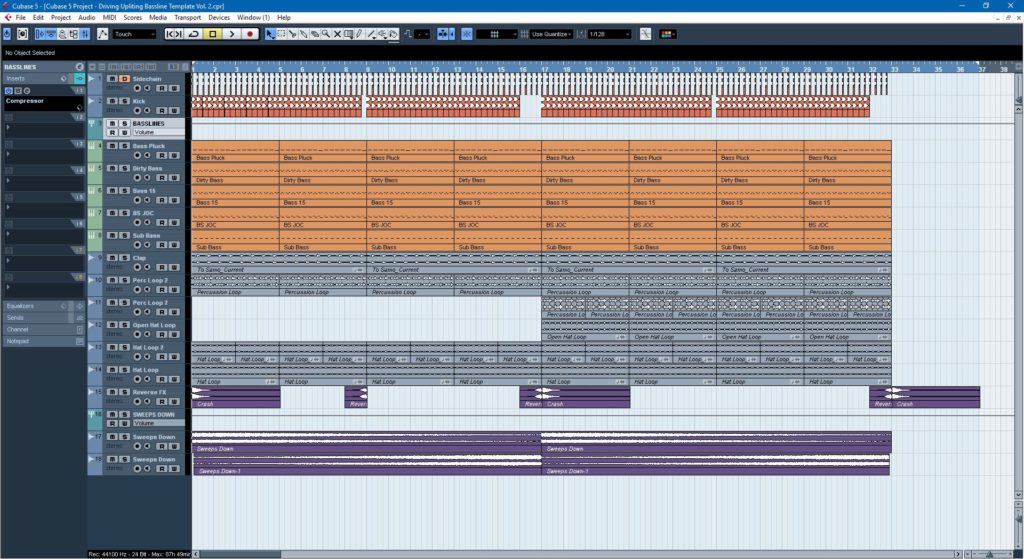Mute the Bass Pluck track
The height and width of the screenshot is (559, 1024).
(112, 146)
